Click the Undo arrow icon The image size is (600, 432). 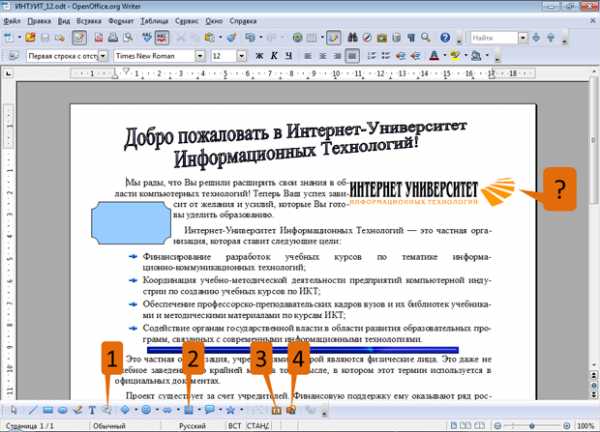[x=250, y=37]
